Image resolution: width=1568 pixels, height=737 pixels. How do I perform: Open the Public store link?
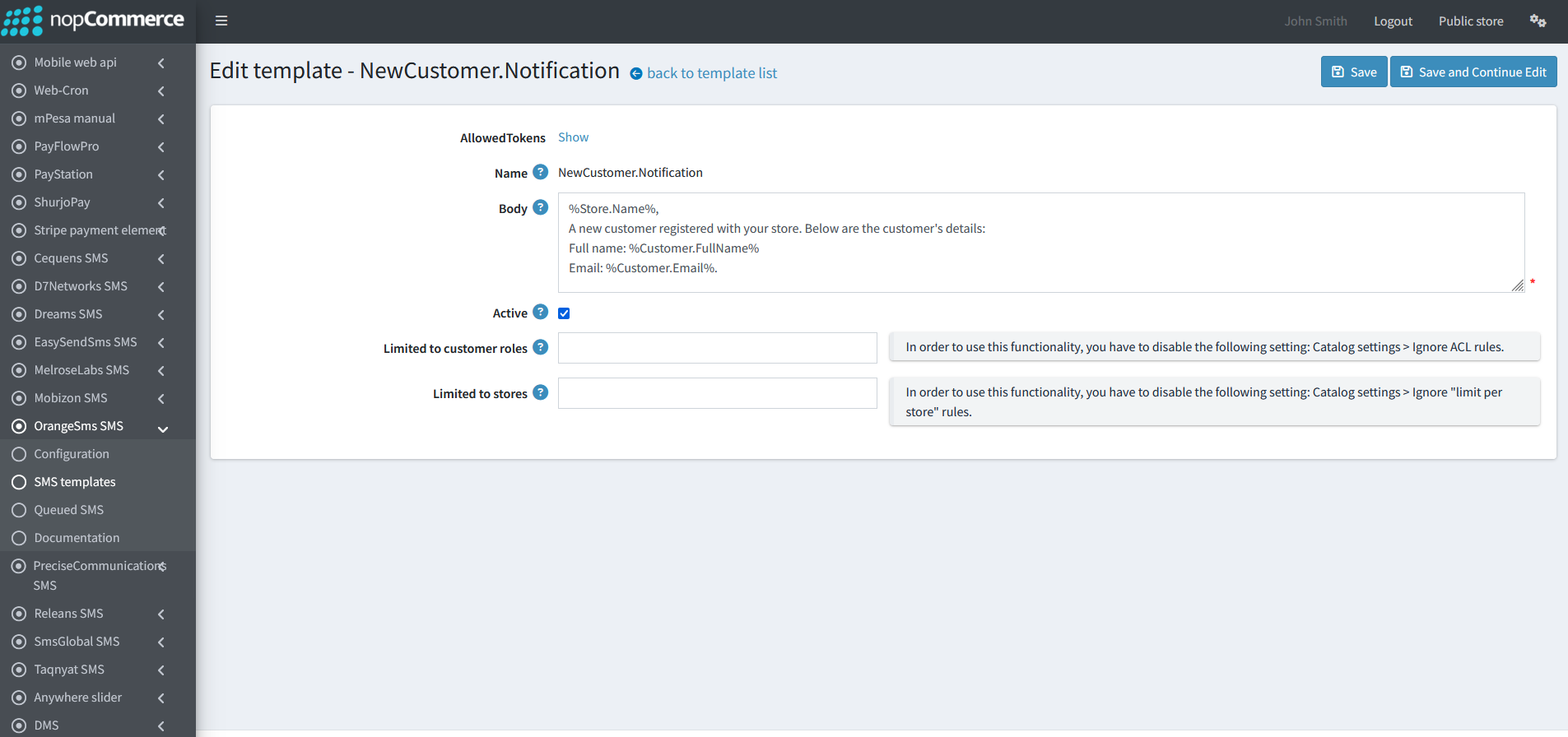click(x=1471, y=21)
